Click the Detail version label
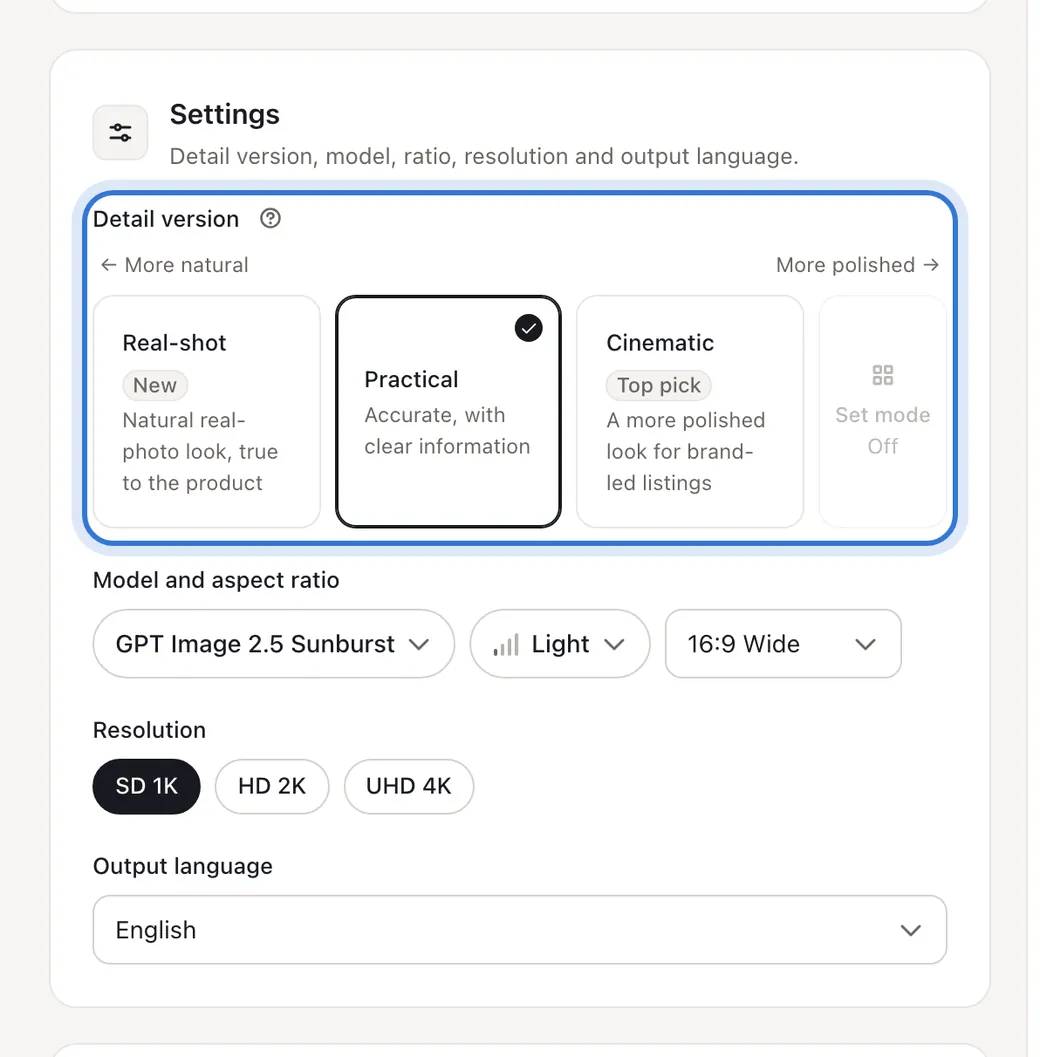1040x1057 pixels. pos(166,219)
